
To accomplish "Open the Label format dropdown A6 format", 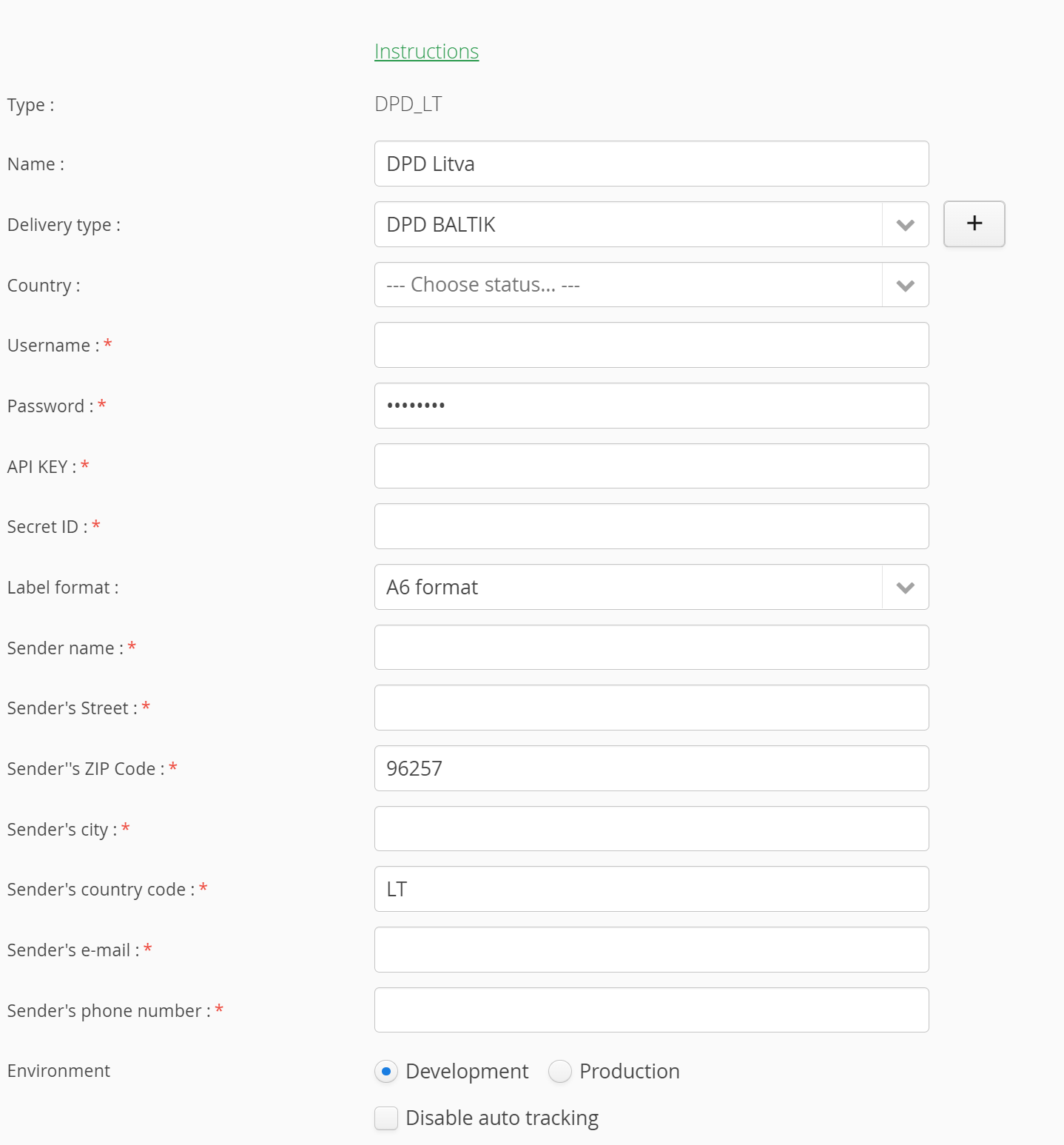I will (651, 587).
